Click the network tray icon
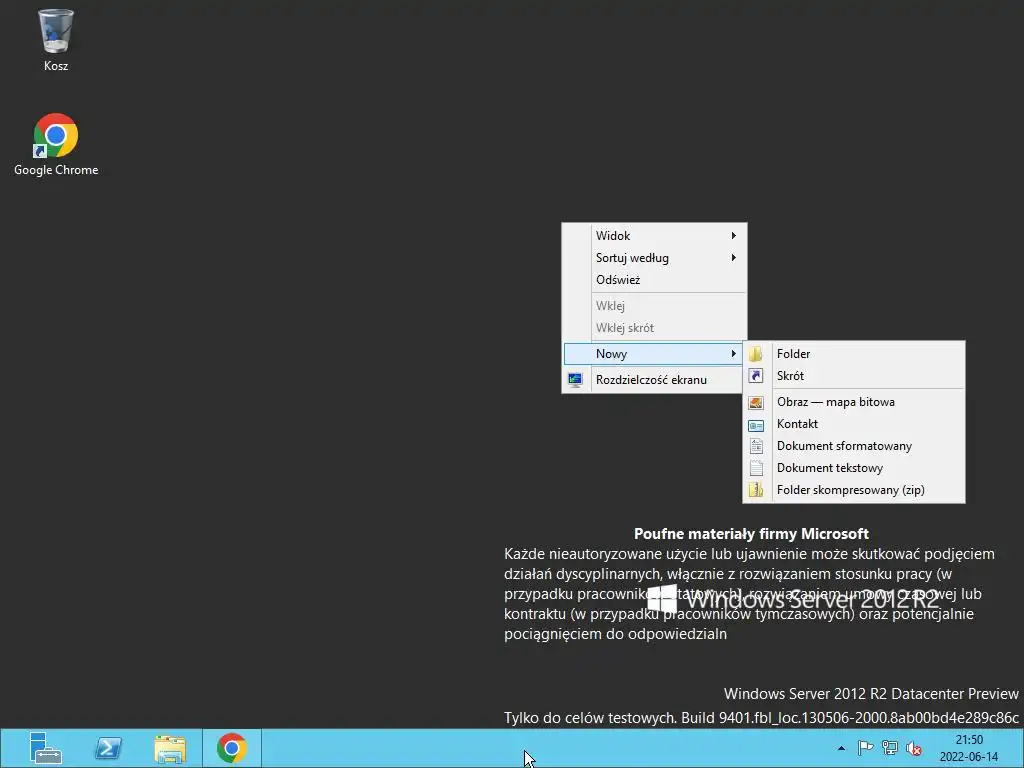 click(889, 748)
